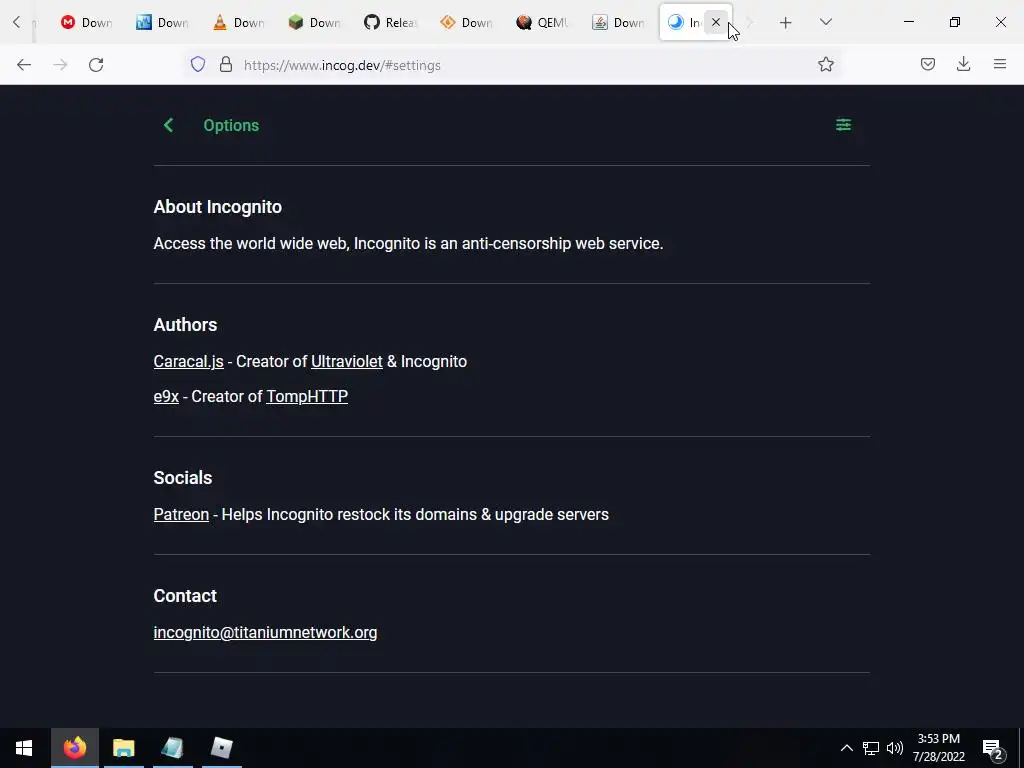Screen dimensions: 1024x768
Task: Open a new tab with plus icon
Action: (x=786, y=23)
